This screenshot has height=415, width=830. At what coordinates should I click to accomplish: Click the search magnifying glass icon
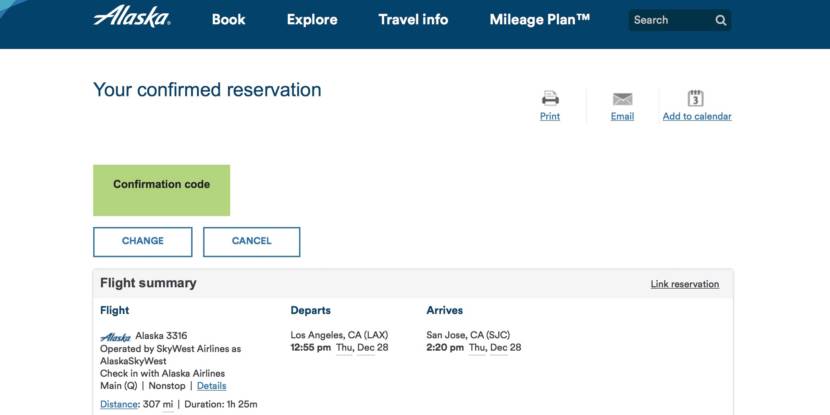tap(721, 20)
